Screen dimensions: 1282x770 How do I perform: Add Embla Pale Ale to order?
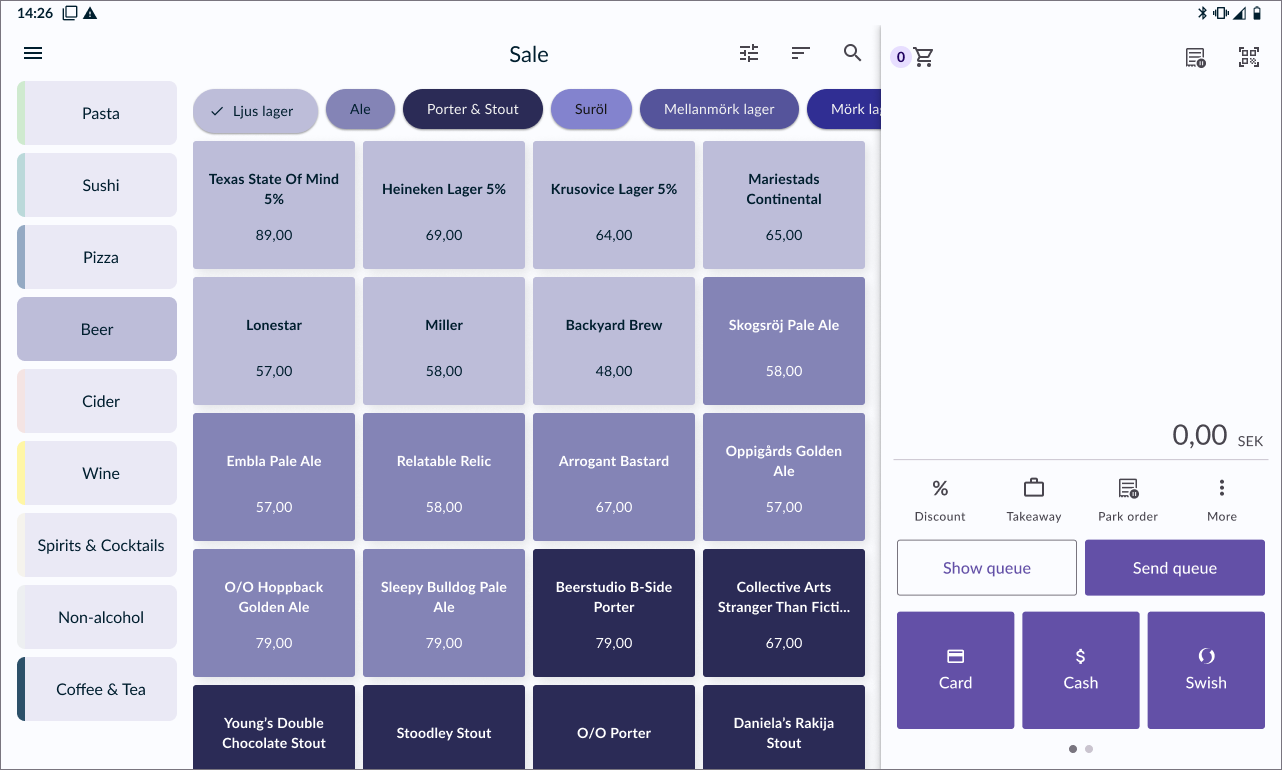click(274, 477)
